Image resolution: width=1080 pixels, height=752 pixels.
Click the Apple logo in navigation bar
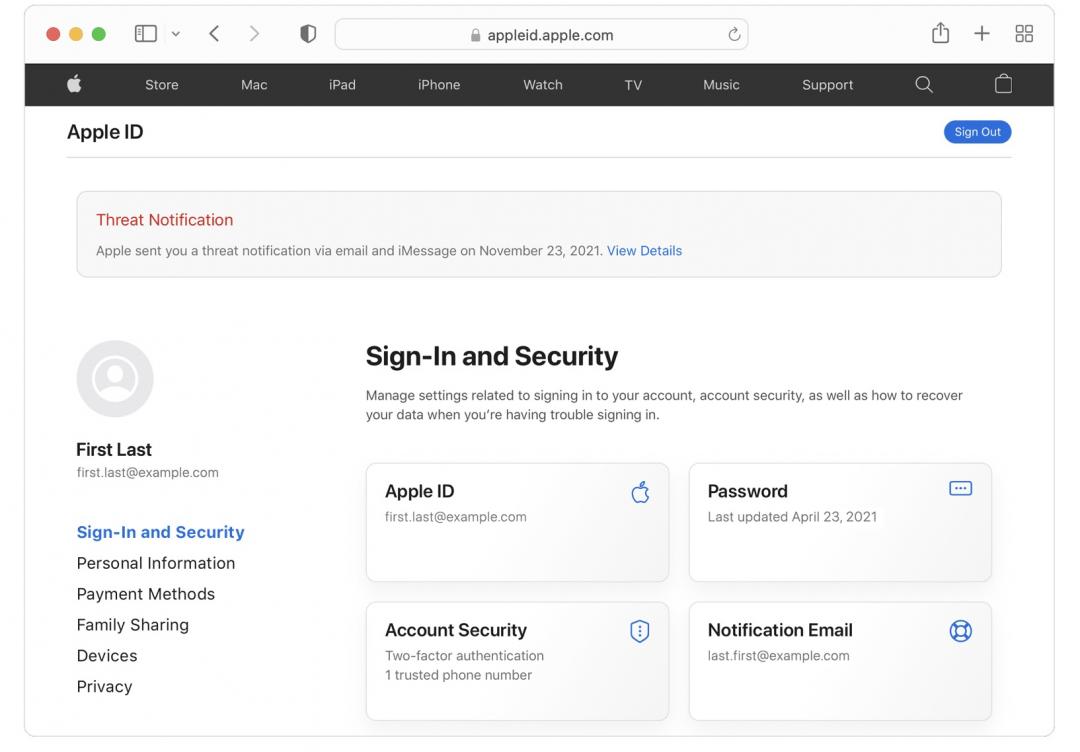point(74,85)
